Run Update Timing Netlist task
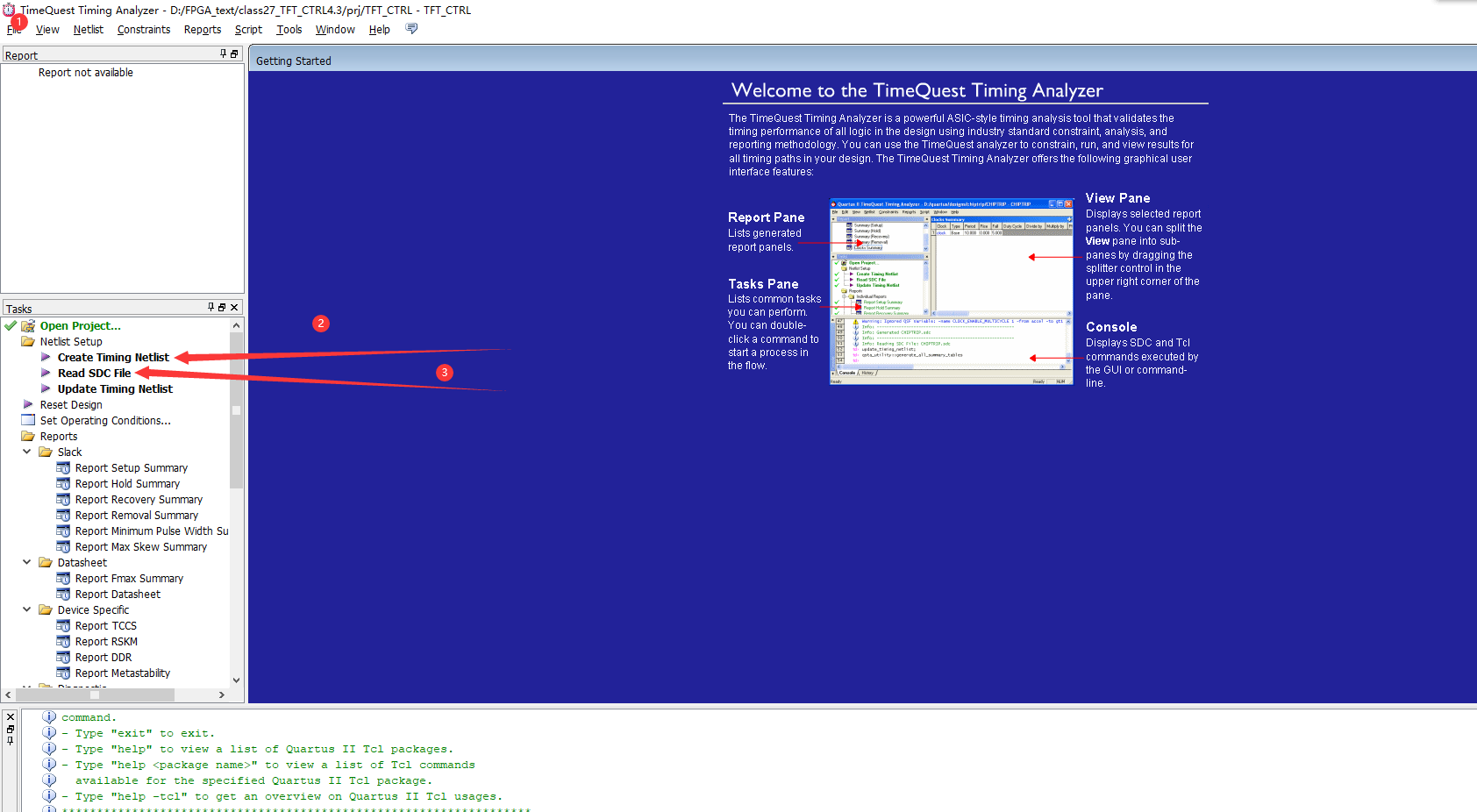Viewport: 1477px width, 812px height. coord(115,389)
